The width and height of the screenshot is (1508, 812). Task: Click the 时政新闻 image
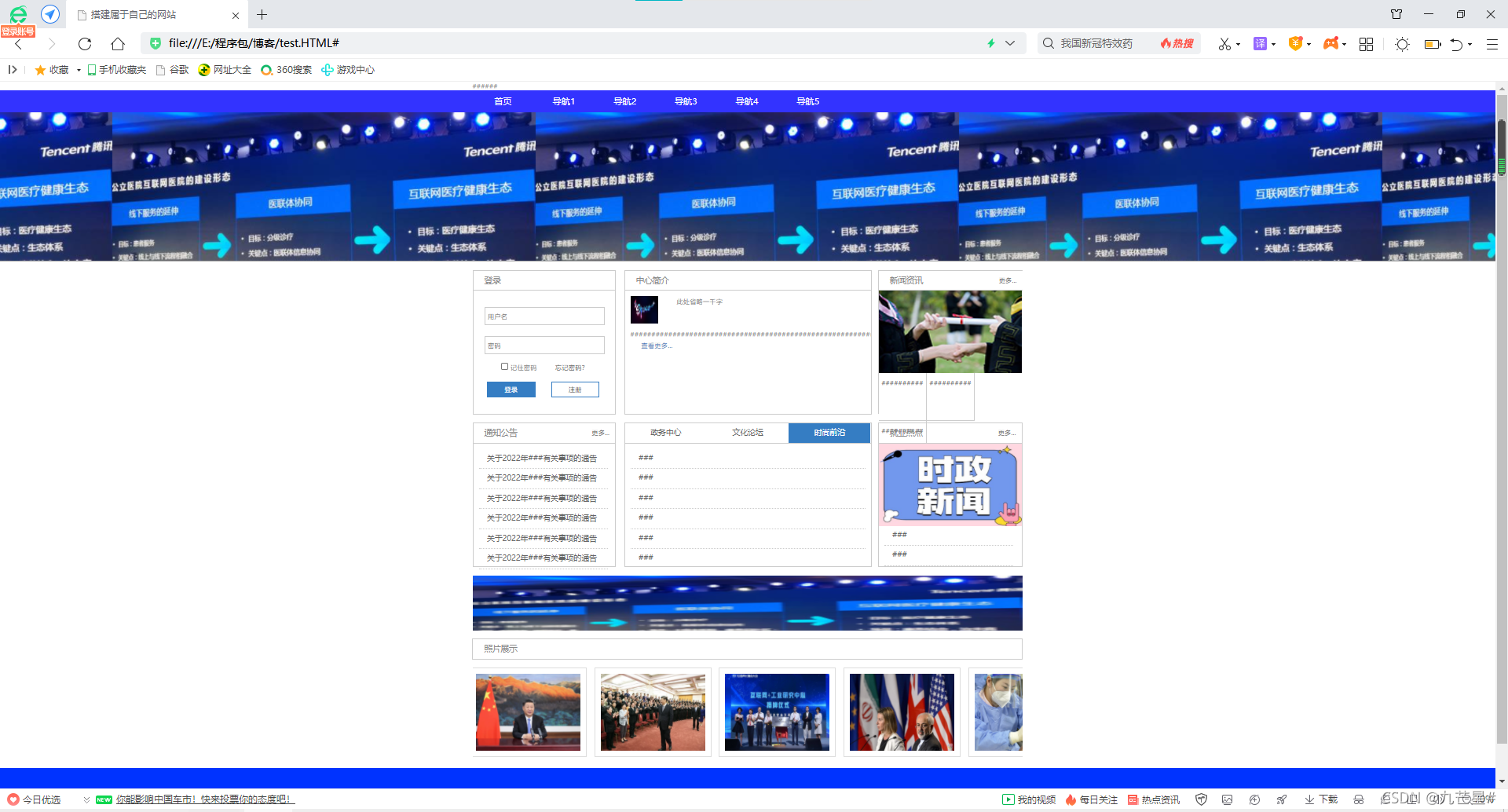(x=950, y=485)
